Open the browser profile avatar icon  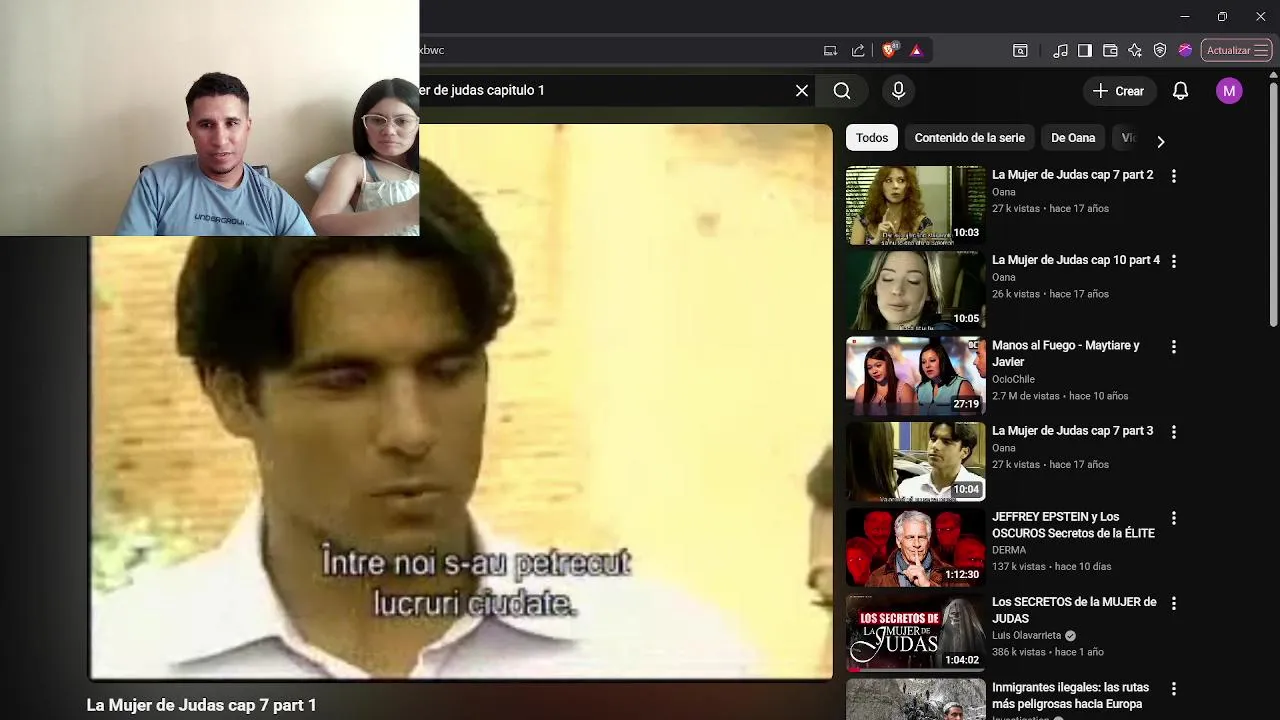pos(1185,50)
